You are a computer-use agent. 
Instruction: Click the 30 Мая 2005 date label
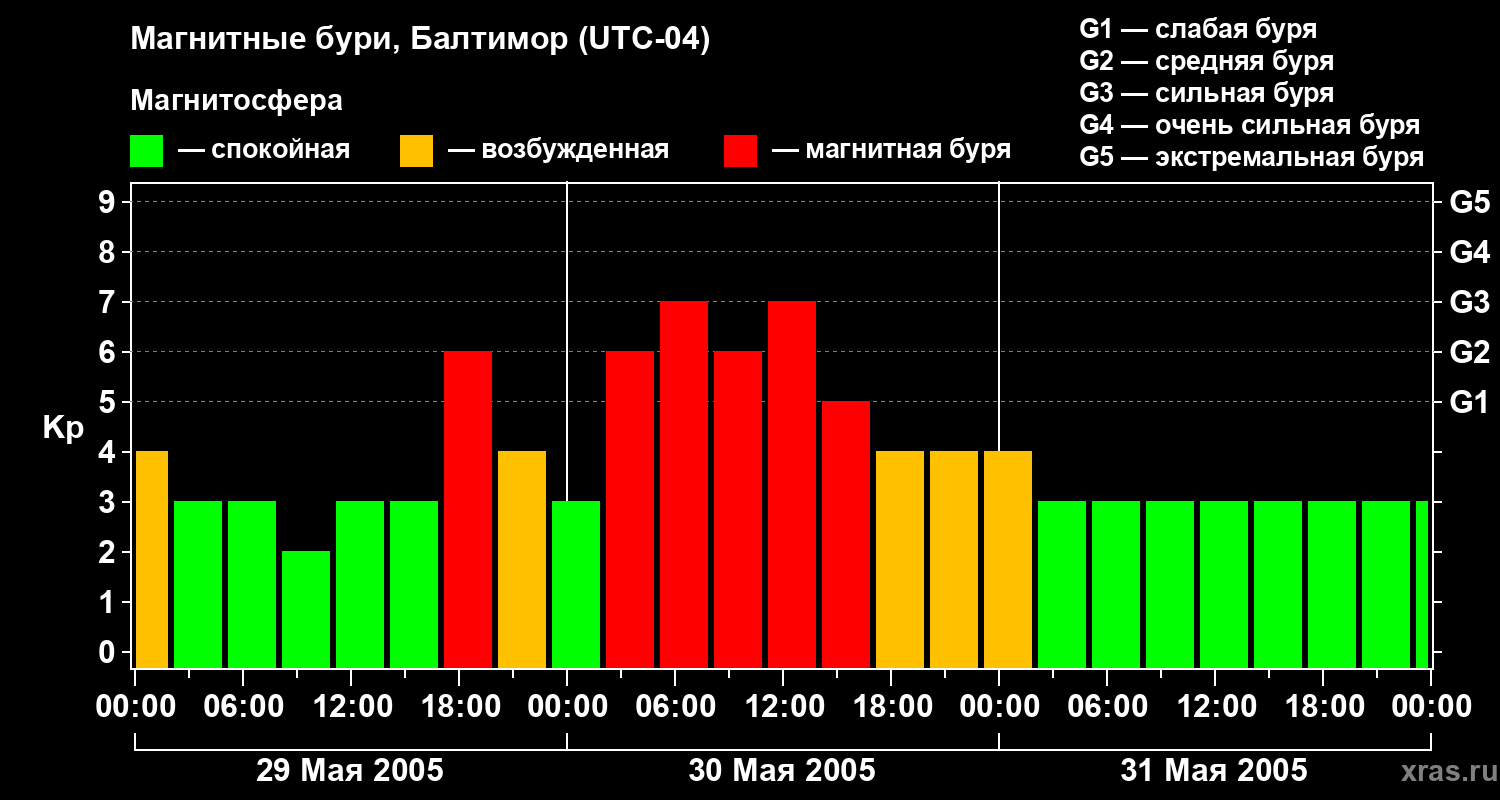pyautogui.click(x=782, y=770)
